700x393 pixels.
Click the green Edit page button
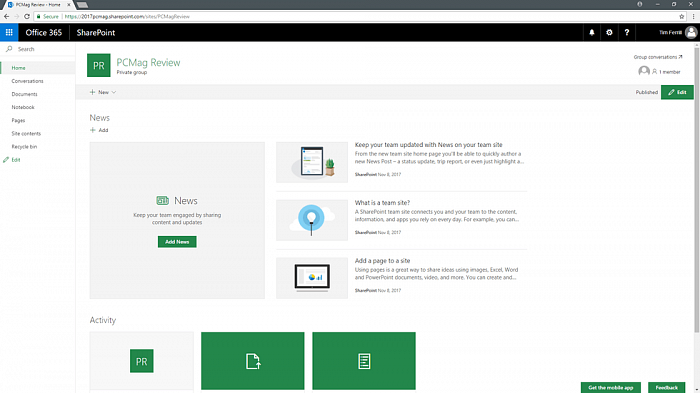(x=677, y=92)
